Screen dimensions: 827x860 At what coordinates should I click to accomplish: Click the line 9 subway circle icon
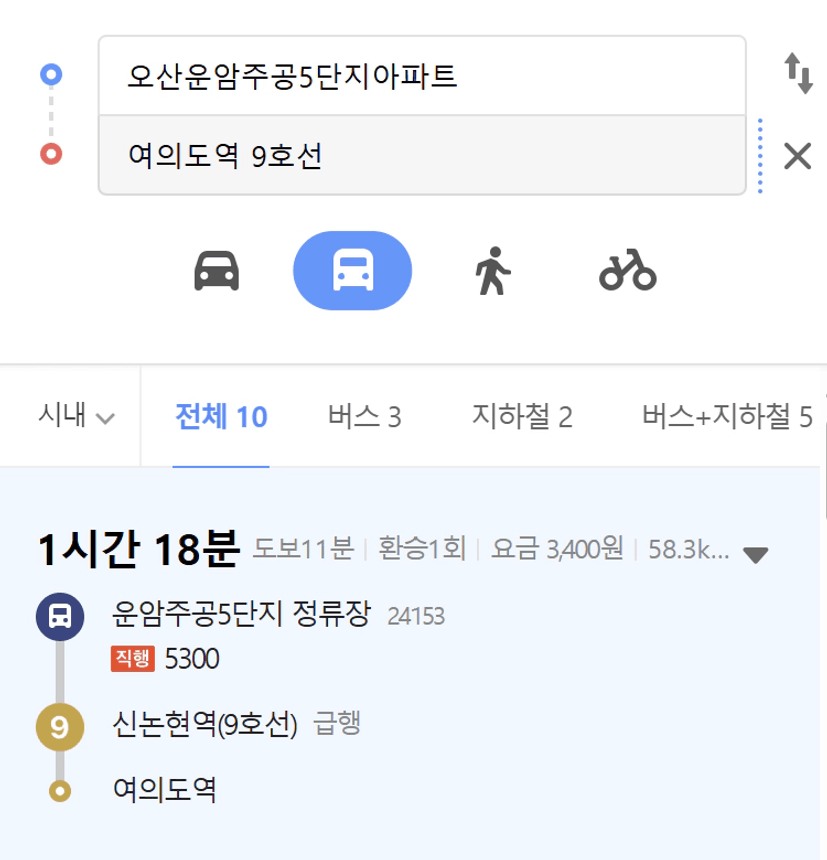pyautogui.click(x=60, y=727)
